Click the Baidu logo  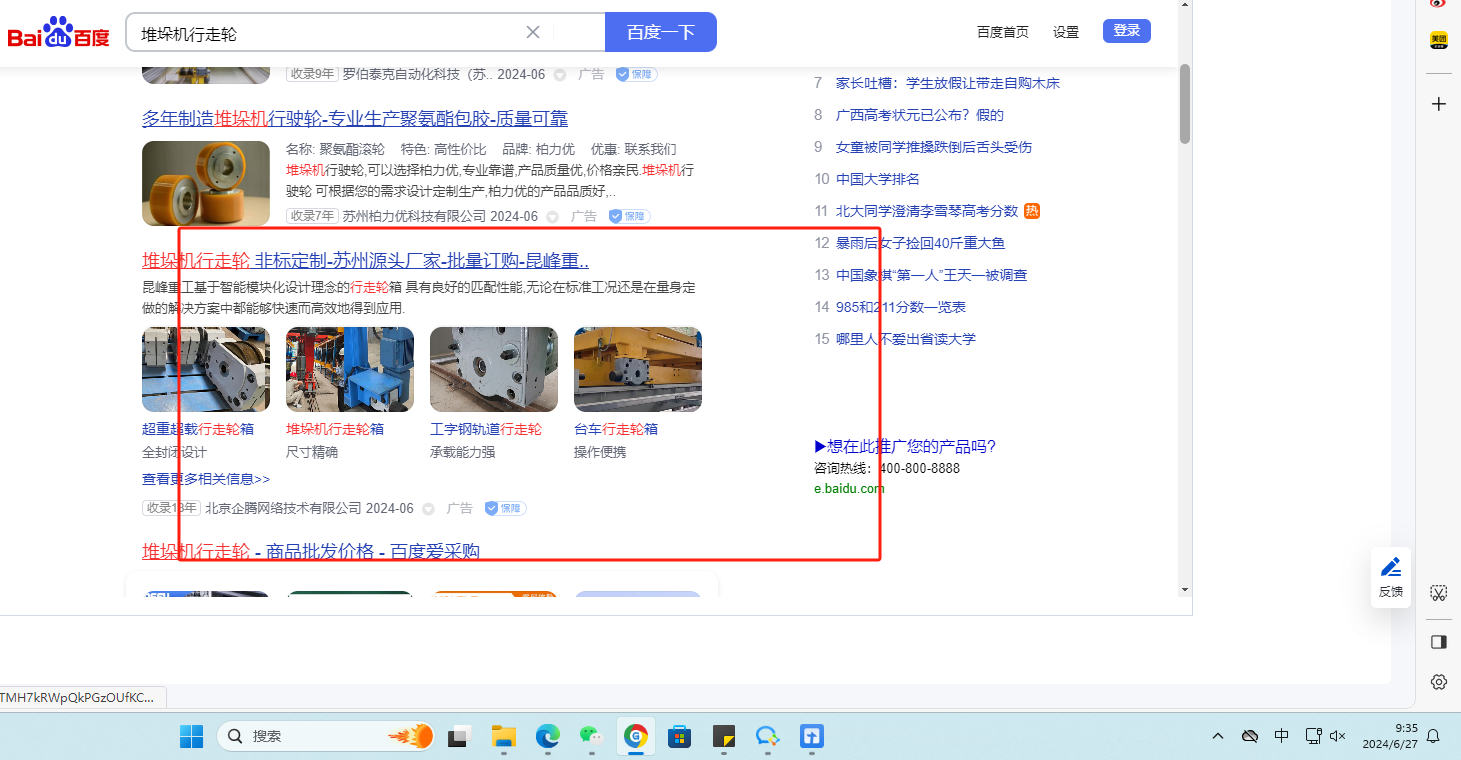[x=58, y=33]
